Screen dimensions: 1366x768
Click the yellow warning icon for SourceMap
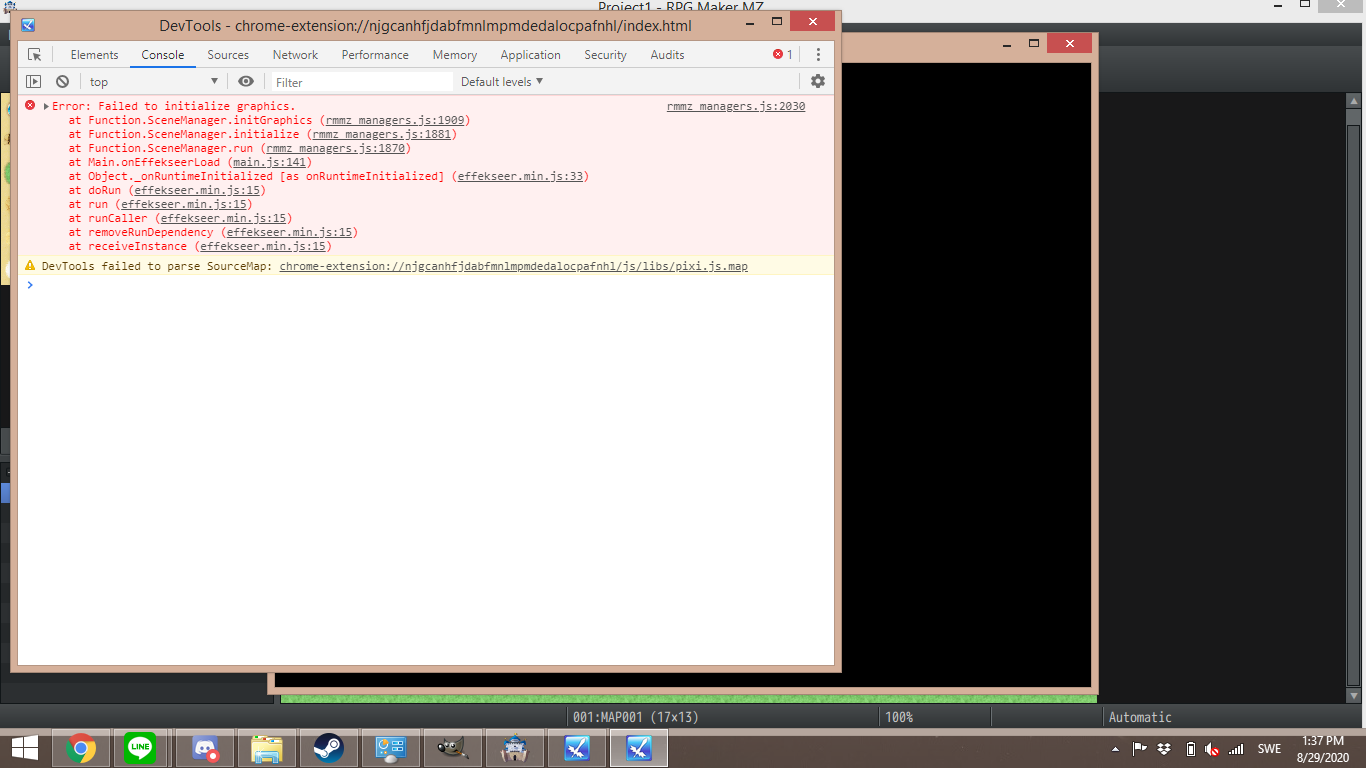[30, 266]
